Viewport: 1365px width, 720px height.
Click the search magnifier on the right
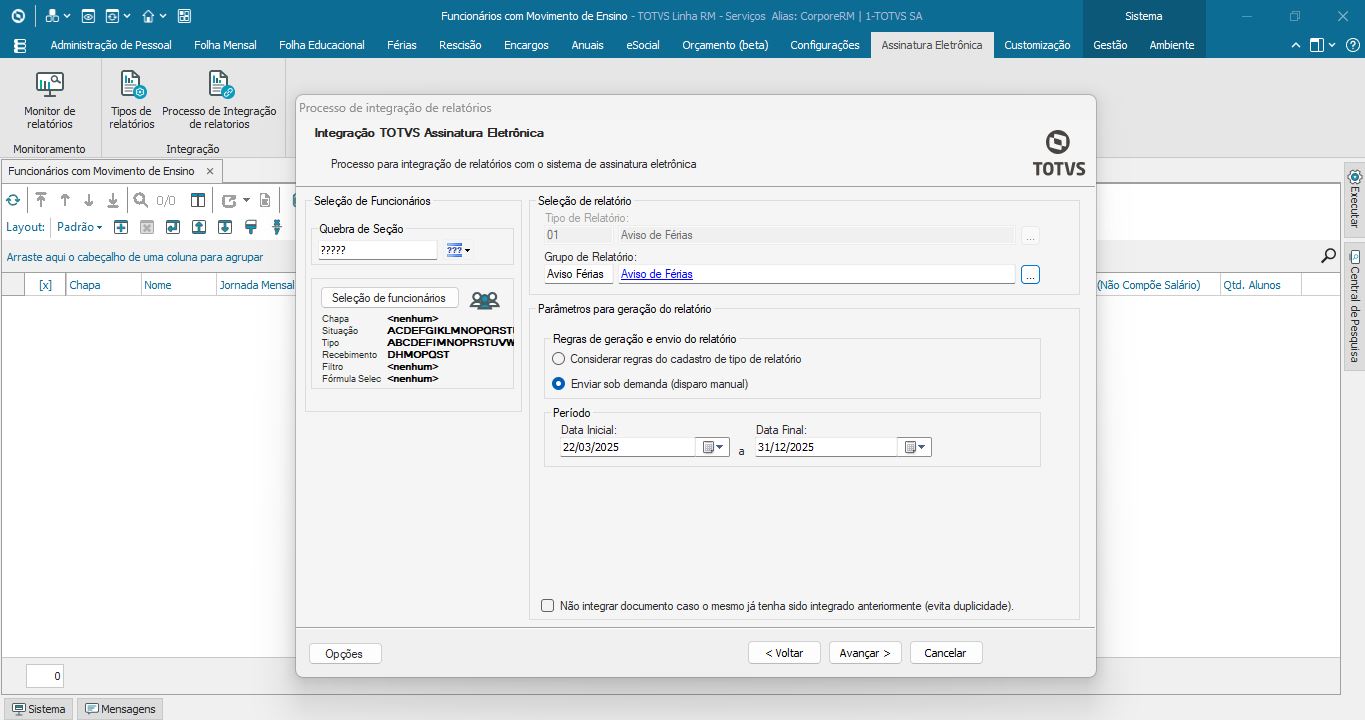point(1328,256)
